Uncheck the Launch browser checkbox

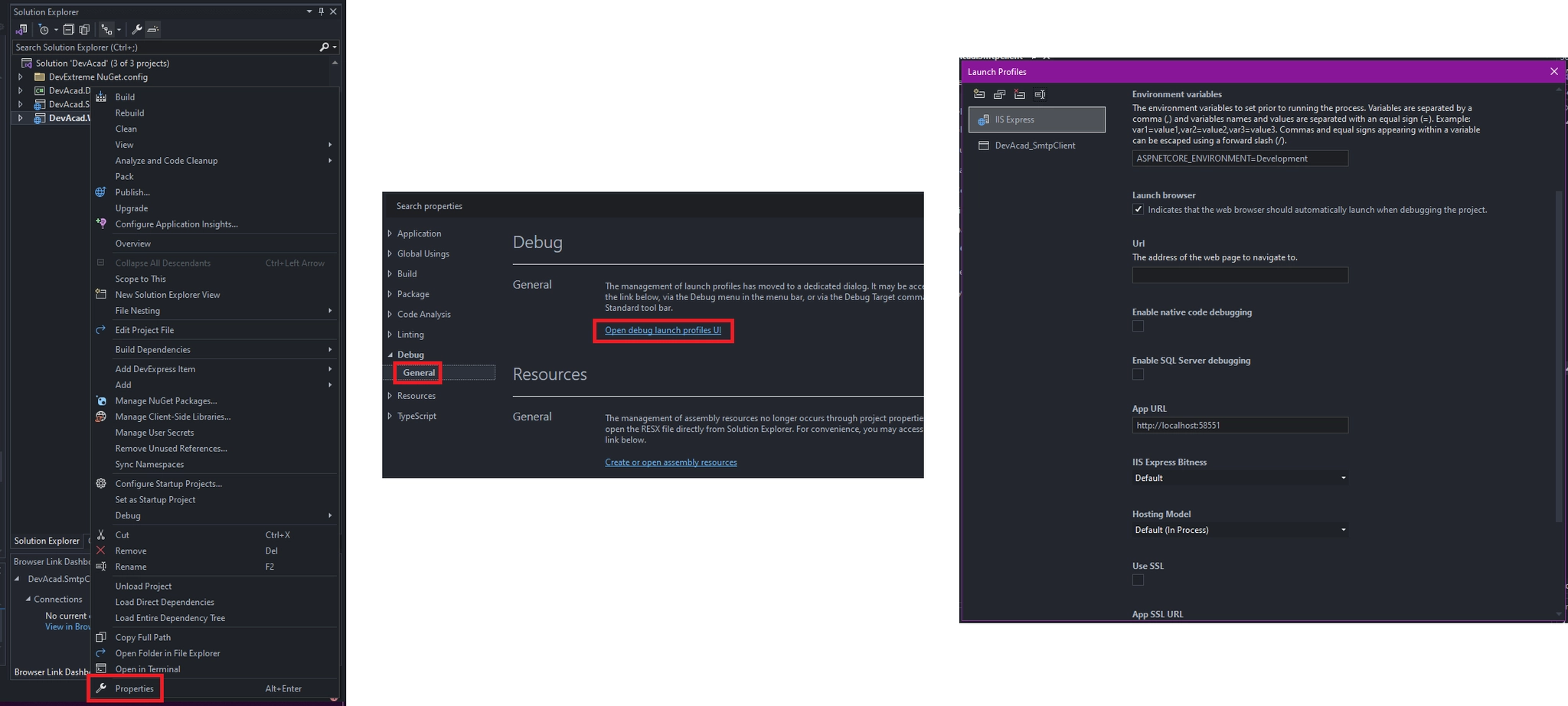click(1138, 209)
